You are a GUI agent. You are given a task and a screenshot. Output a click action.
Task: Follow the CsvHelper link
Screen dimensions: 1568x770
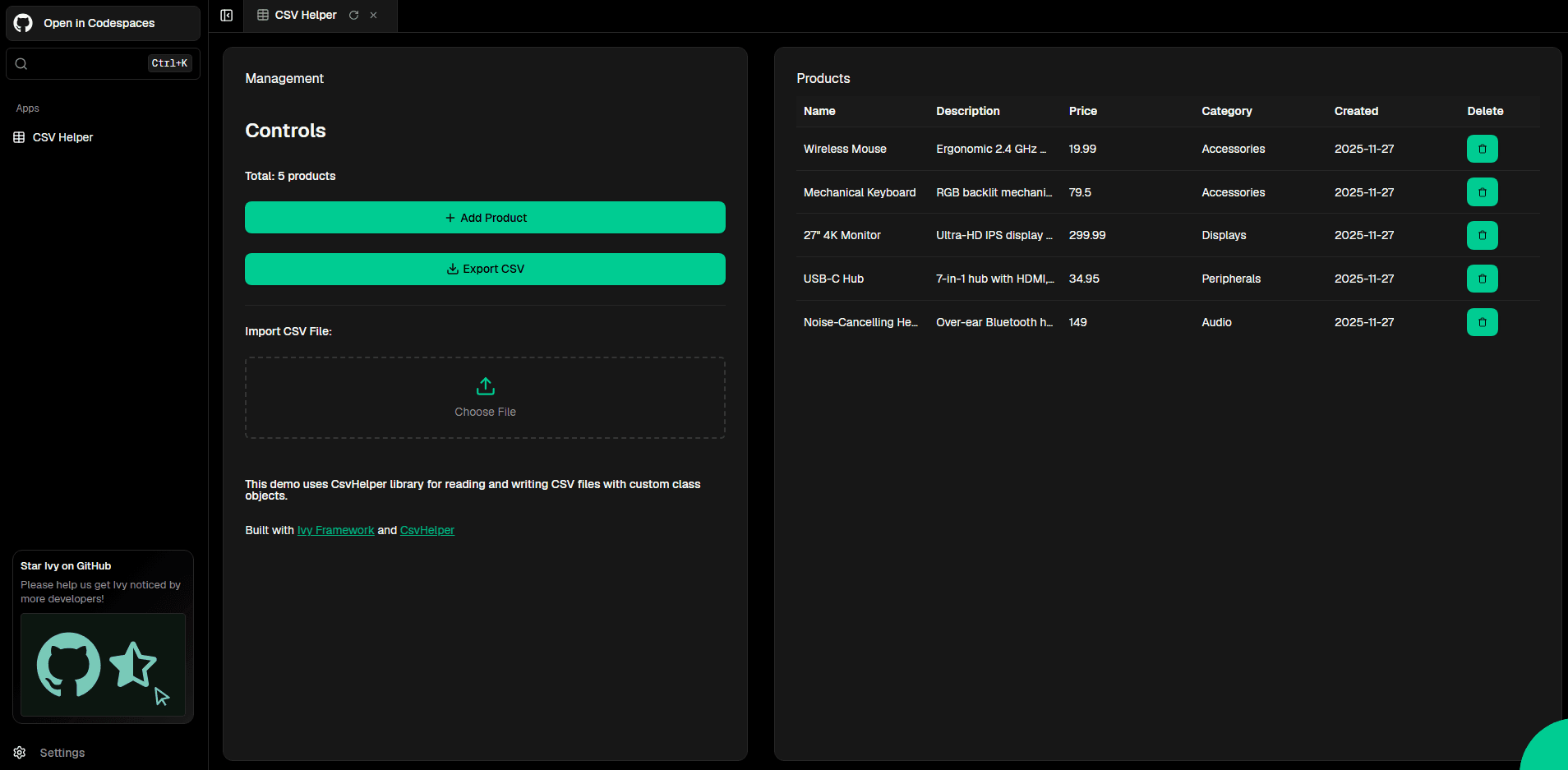click(427, 531)
